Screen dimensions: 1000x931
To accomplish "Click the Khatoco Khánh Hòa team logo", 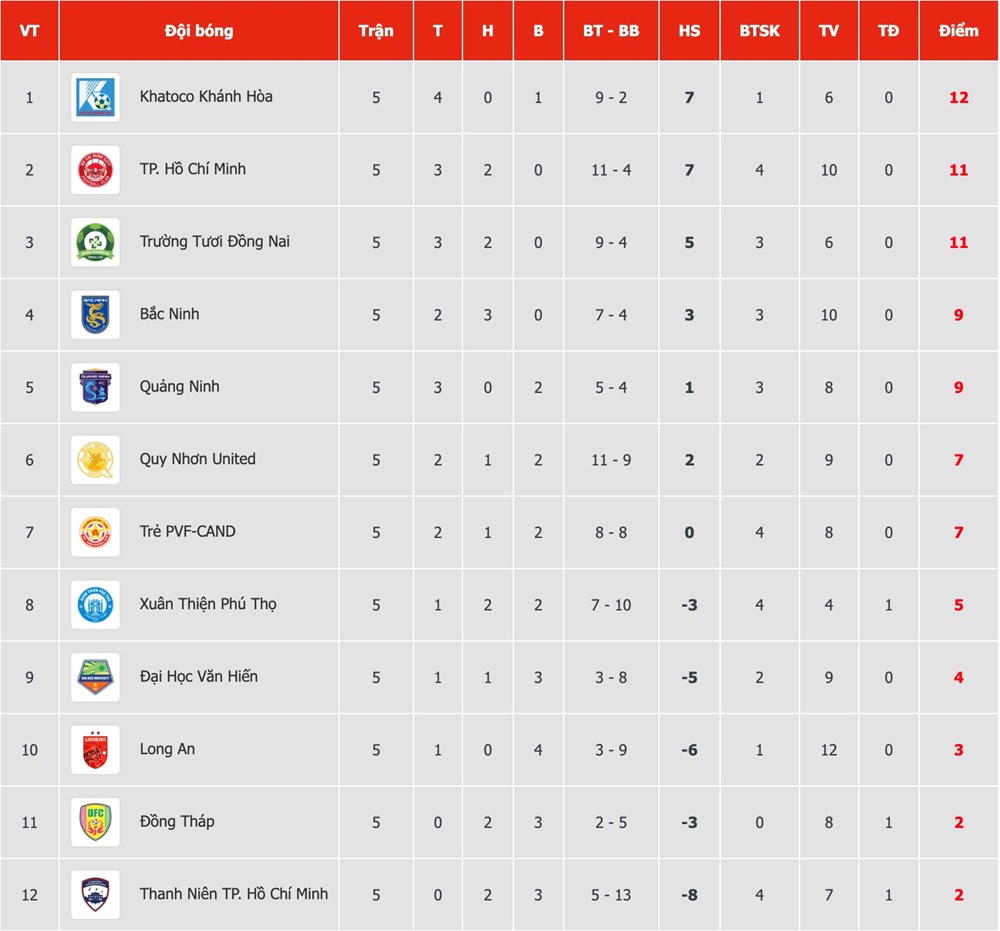I will point(96,97).
